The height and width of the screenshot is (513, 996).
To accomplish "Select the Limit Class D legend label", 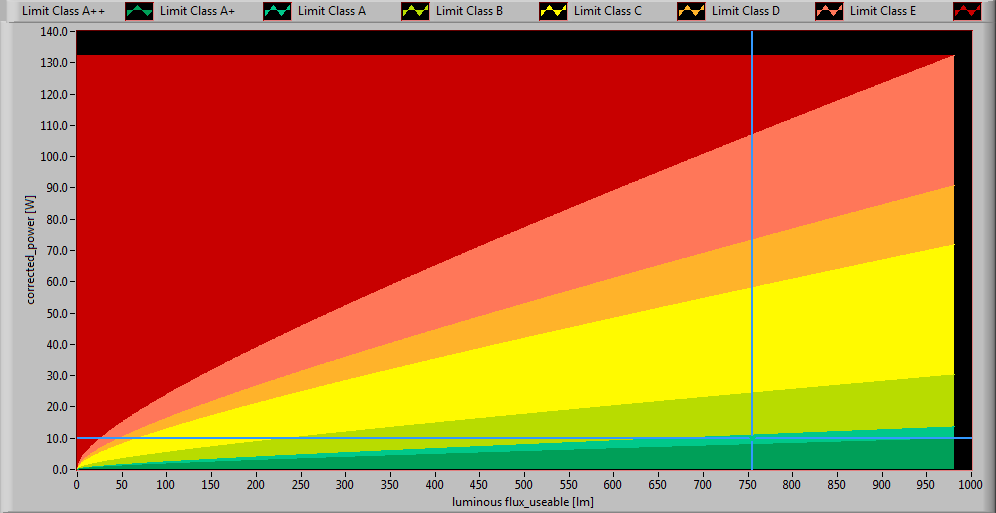I will tap(745, 12).
